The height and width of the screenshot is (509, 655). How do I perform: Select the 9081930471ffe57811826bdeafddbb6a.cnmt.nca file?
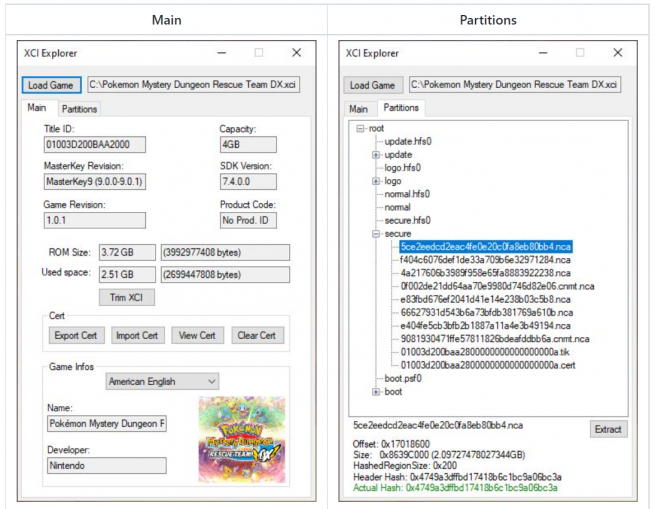coord(495,339)
